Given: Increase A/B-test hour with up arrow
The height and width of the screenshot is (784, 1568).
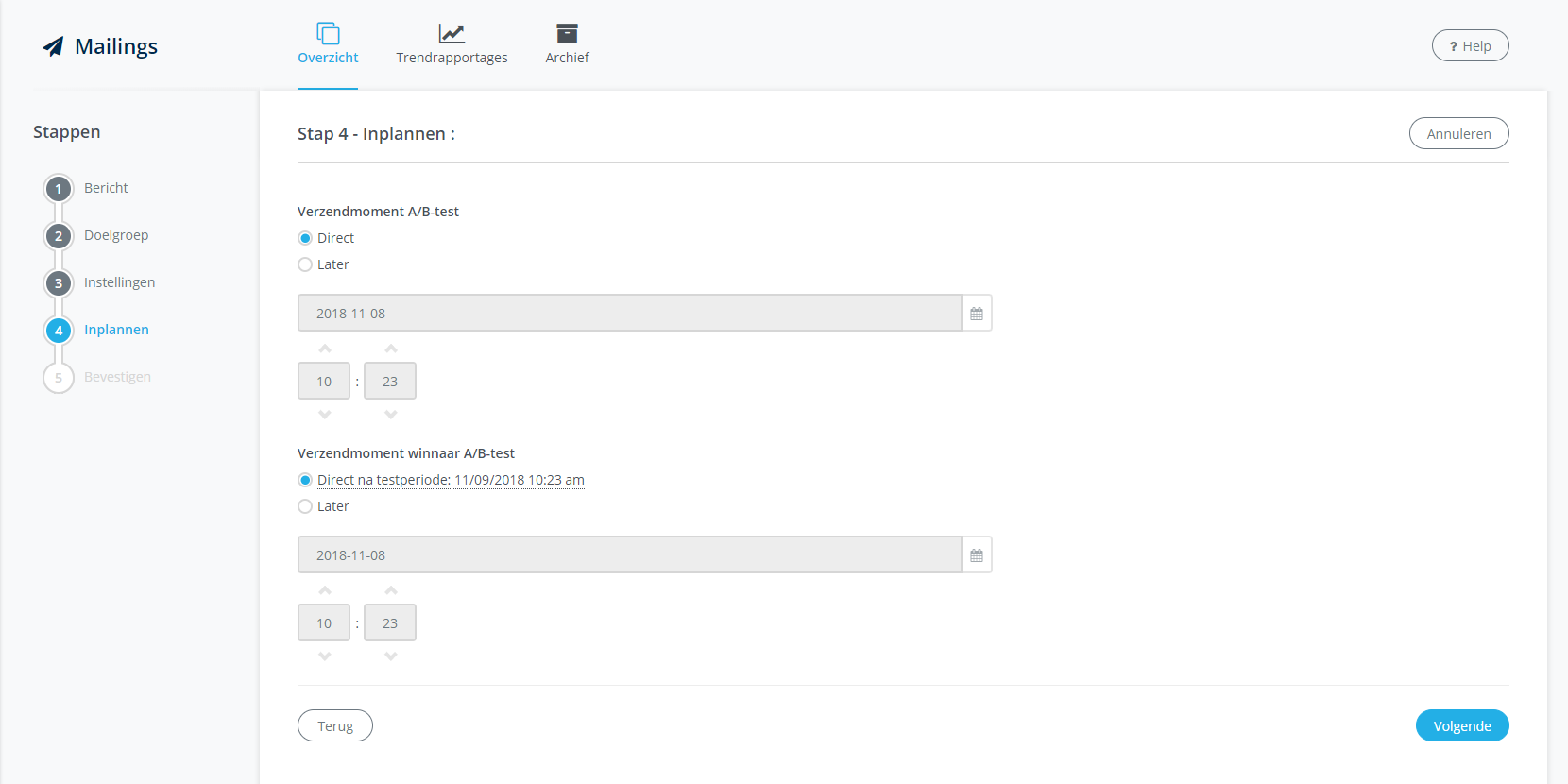Looking at the screenshot, I should click(x=325, y=349).
